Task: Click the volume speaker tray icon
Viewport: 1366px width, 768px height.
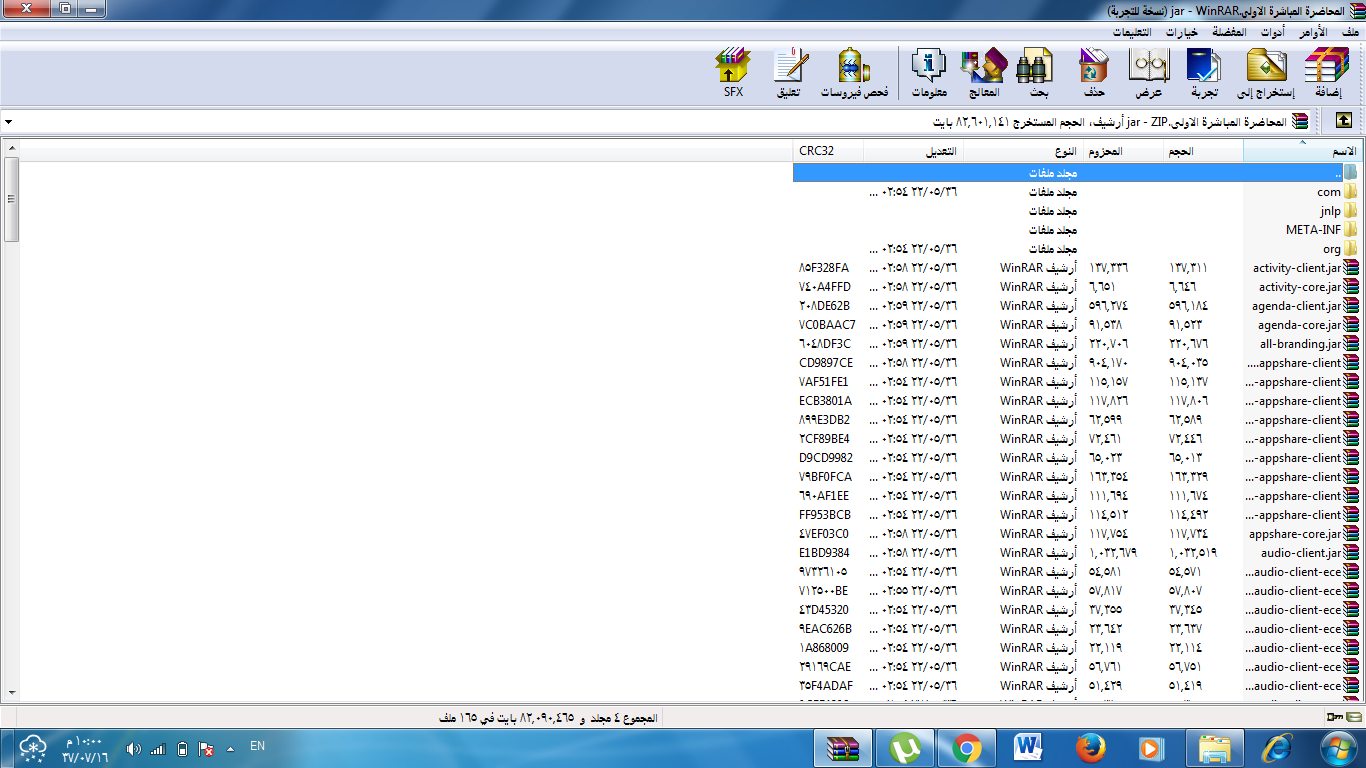Action: (133, 748)
